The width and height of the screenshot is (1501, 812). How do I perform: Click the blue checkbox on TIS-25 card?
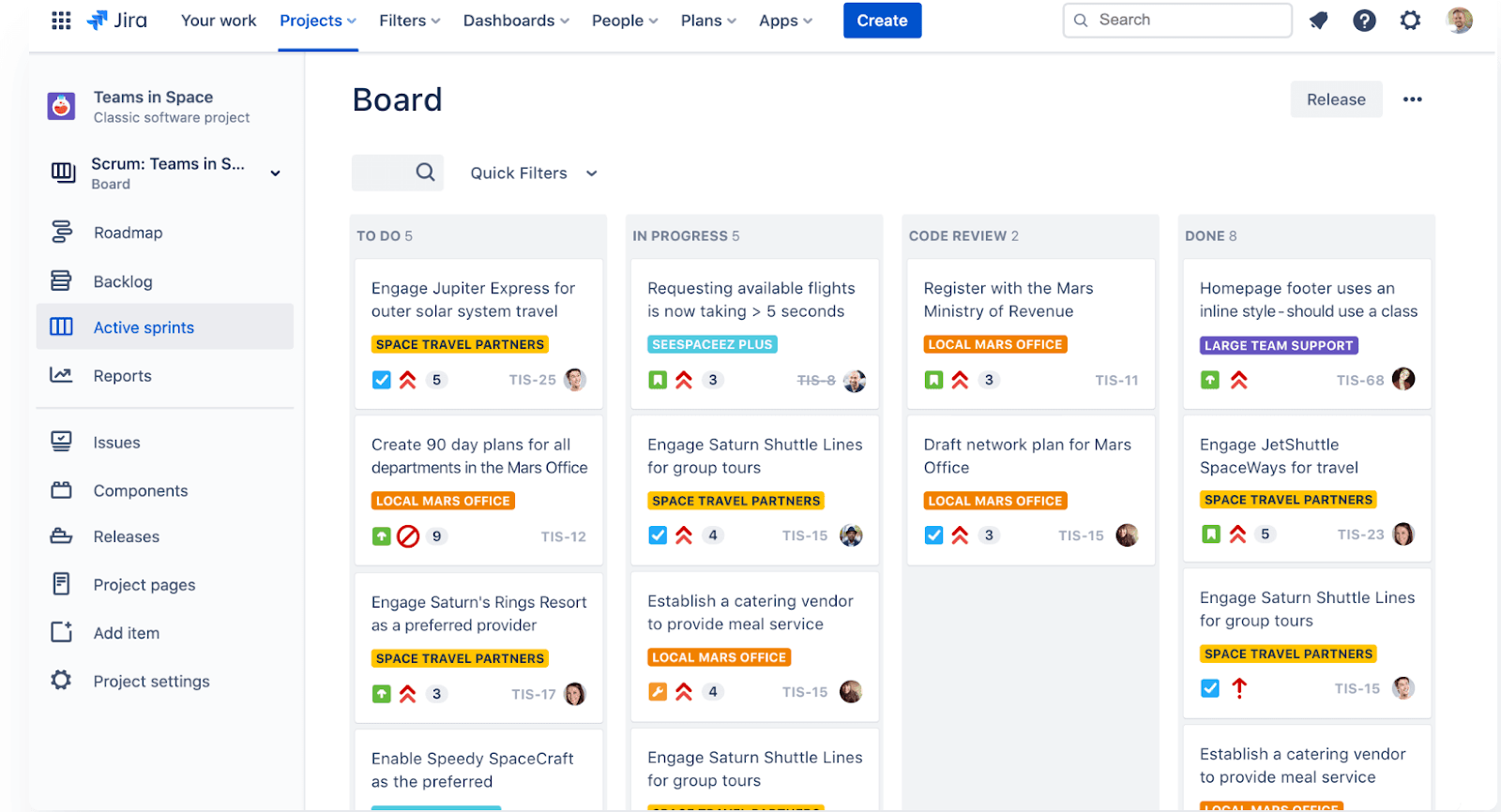point(381,380)
